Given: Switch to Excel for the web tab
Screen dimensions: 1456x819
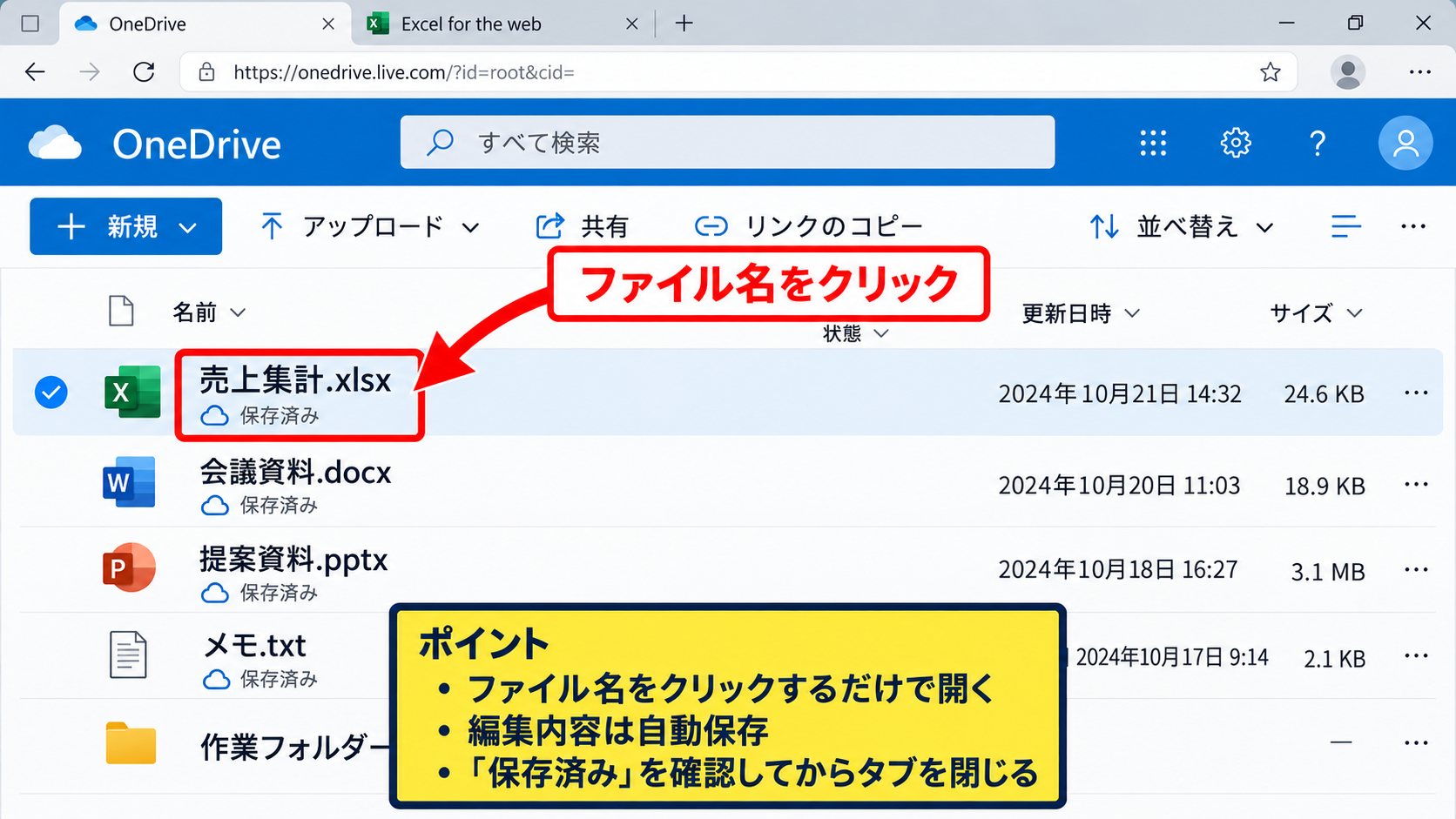Looking at the screenshot, I should (502, 23).
